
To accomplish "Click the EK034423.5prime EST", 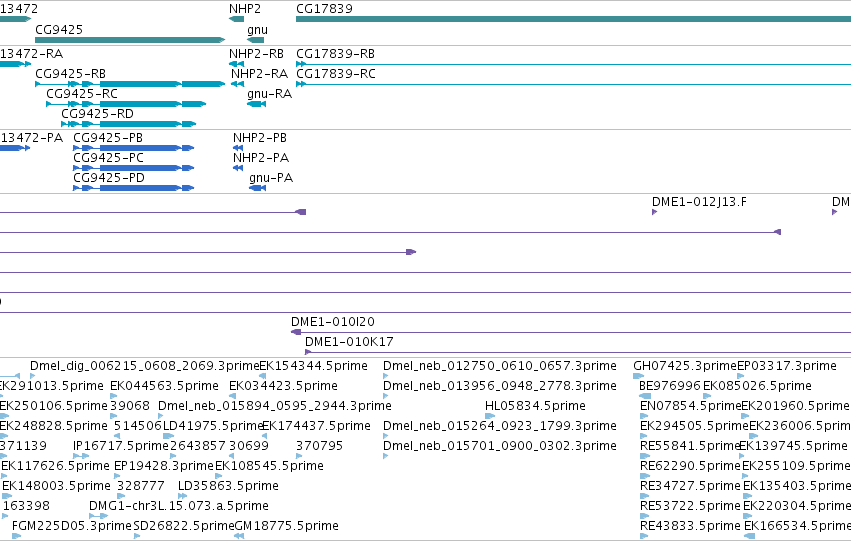I will point(283,386).
